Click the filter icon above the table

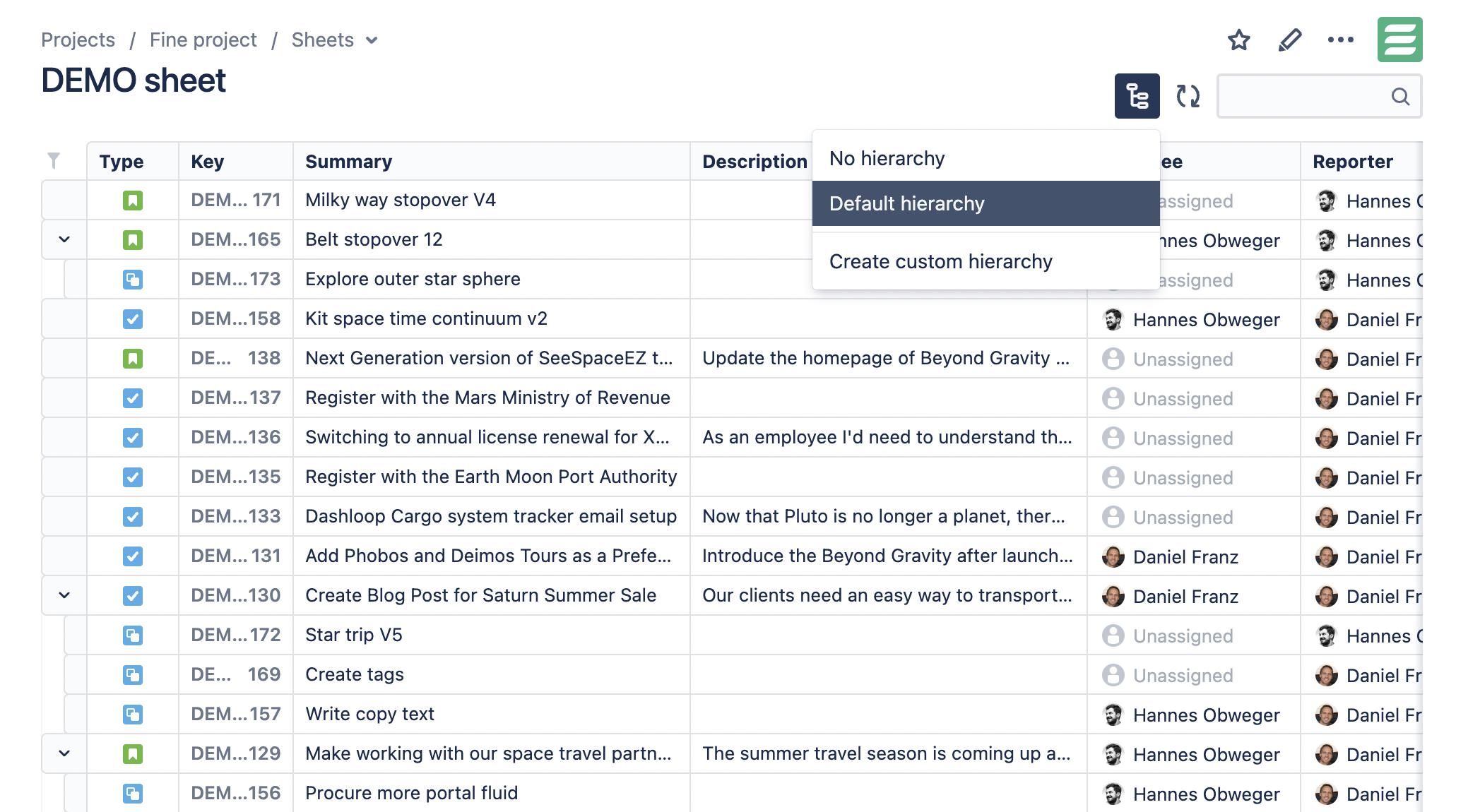coord(54,160)
